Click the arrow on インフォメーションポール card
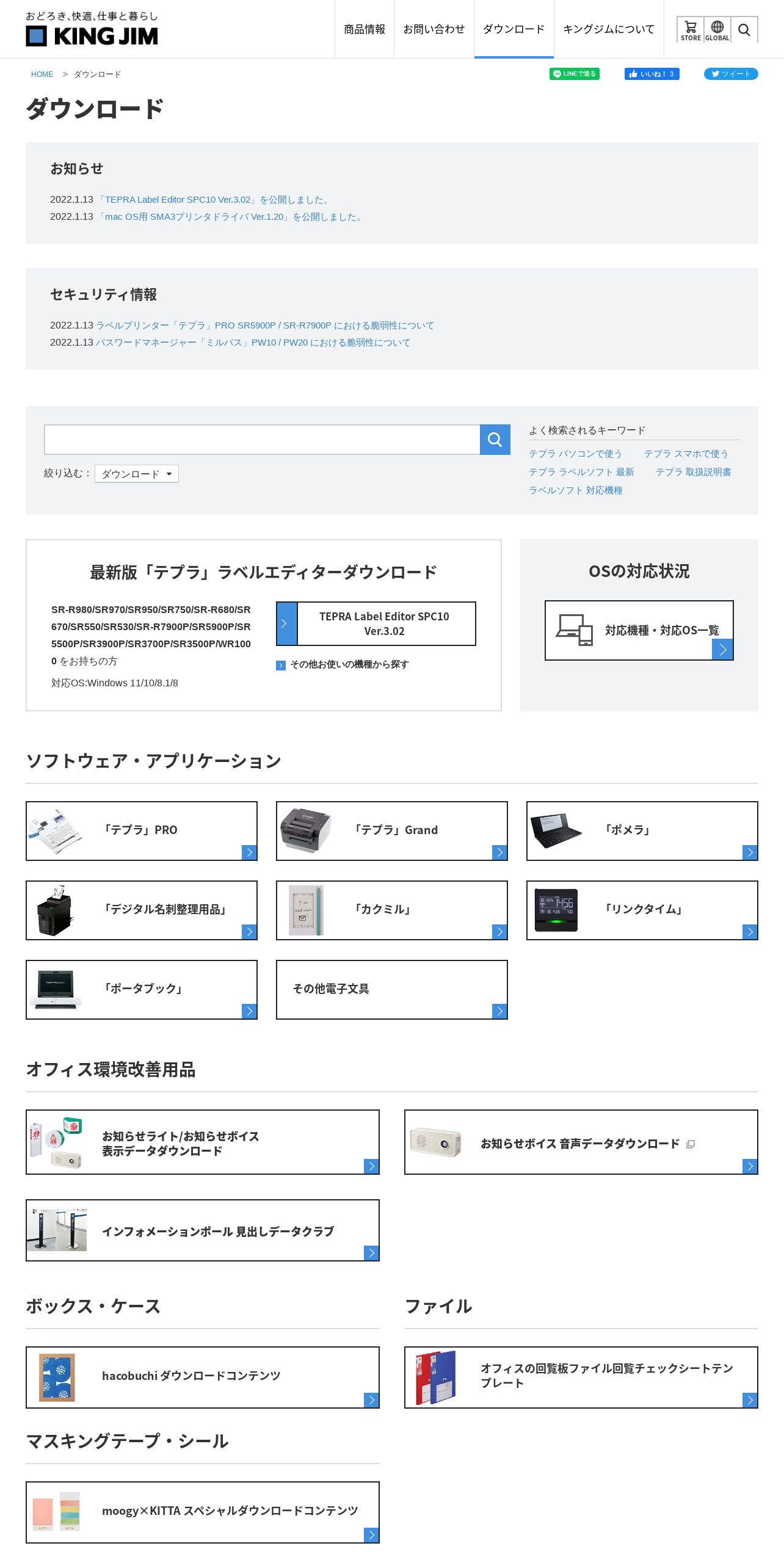This screenshot has width=784, height=1568. coord(371,1253)
